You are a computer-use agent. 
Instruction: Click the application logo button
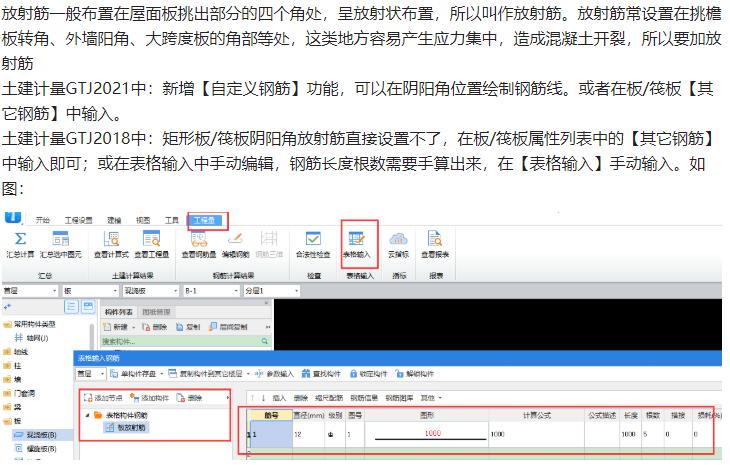pos(13,218)
